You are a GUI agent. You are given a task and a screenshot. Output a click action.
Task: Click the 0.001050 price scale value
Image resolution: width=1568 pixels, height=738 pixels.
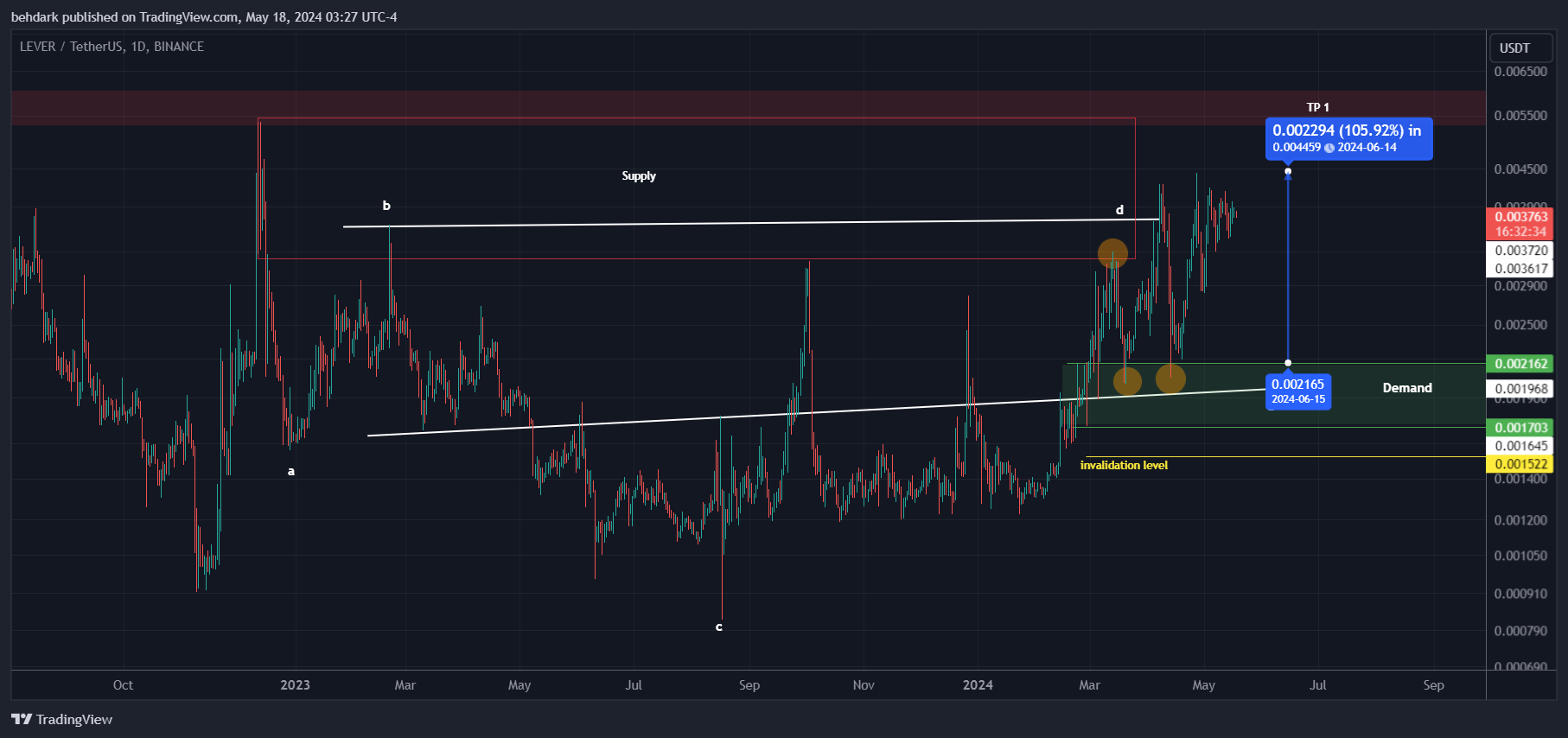pos(1520,556)
